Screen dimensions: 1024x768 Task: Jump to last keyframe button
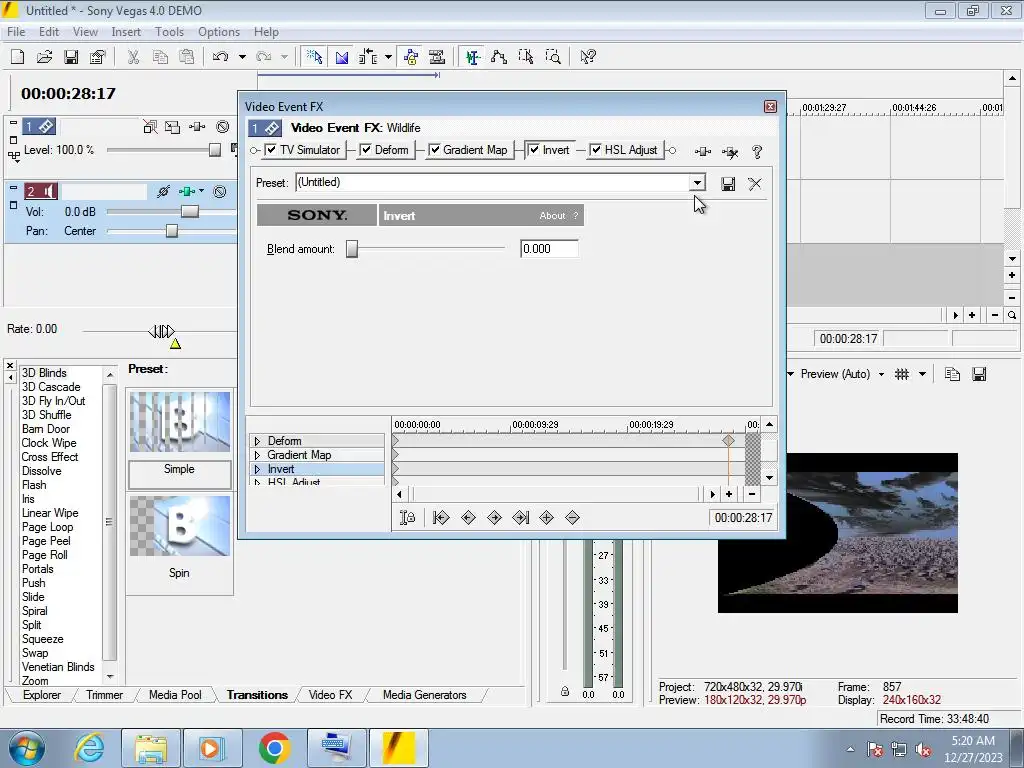[x=520, y=518]
